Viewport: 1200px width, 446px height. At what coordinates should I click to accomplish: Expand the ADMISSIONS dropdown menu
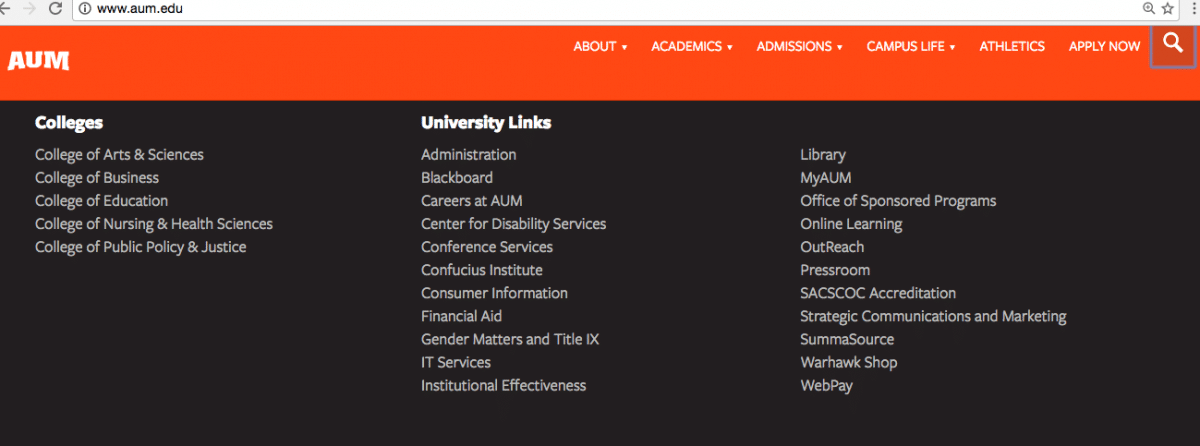pyautogui.click(x=800, y=46)
